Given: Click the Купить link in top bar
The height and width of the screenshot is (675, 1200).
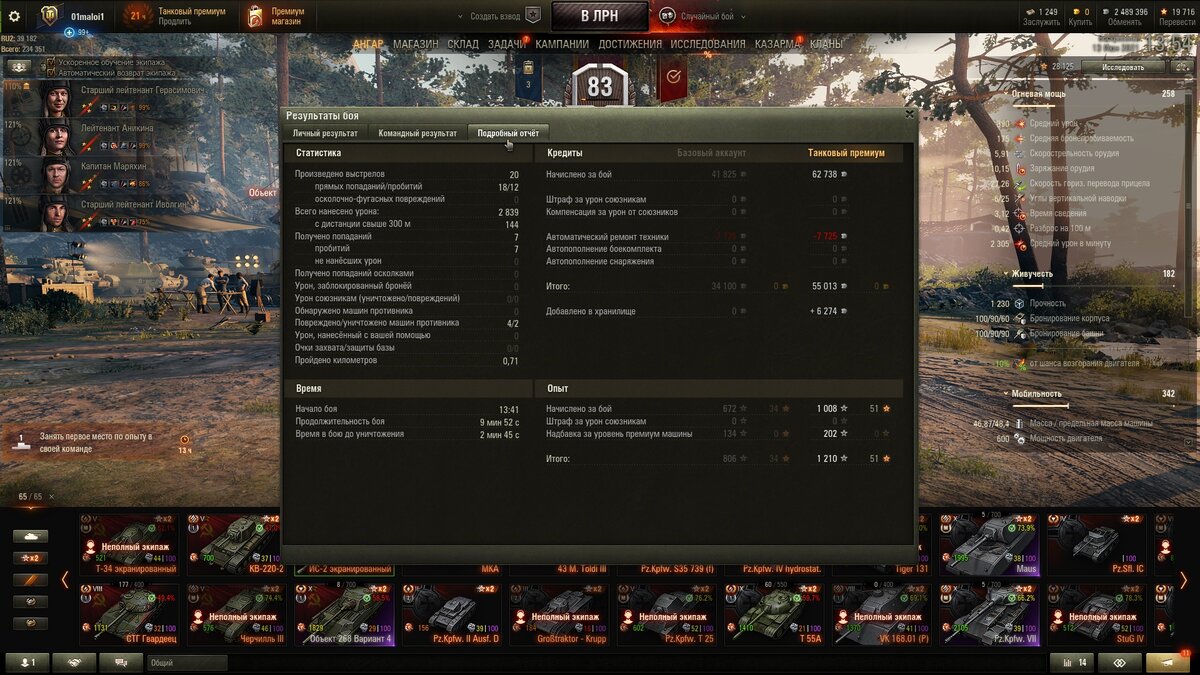Looking at the screenshot, I should [1080, 22].
